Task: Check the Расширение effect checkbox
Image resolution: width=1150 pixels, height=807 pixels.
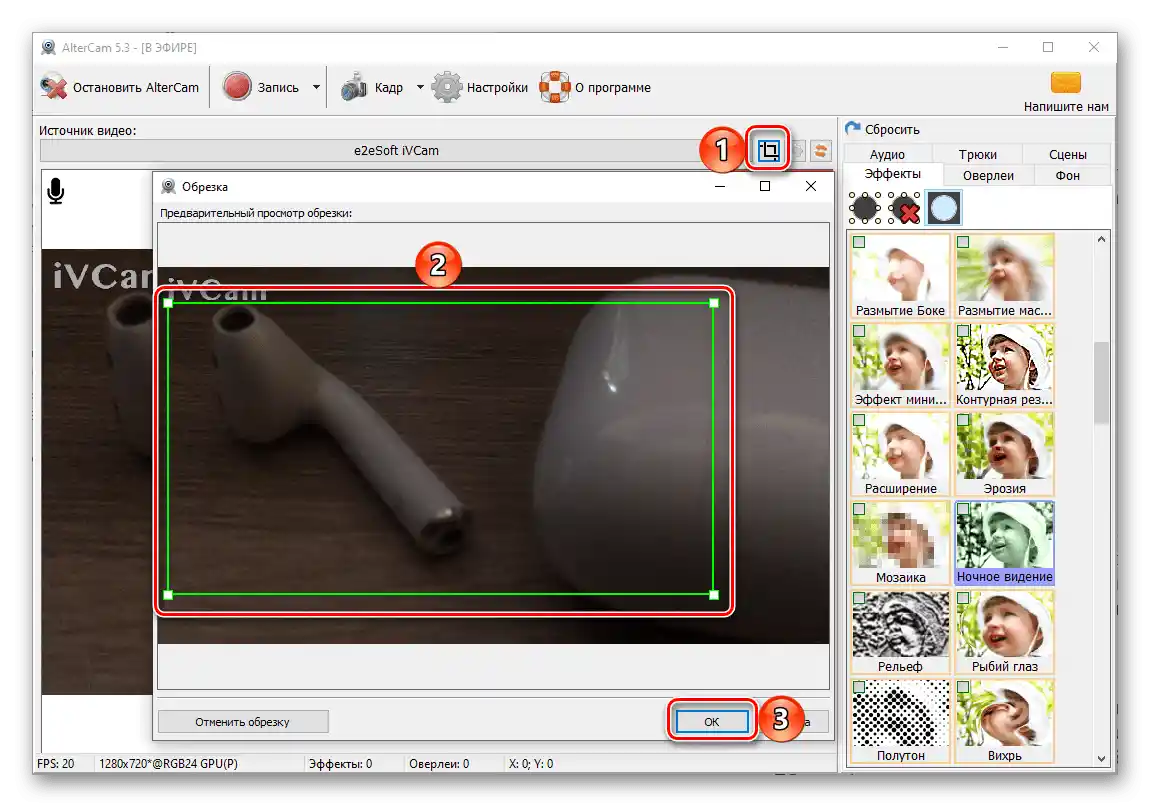Action: pos(860,420)
